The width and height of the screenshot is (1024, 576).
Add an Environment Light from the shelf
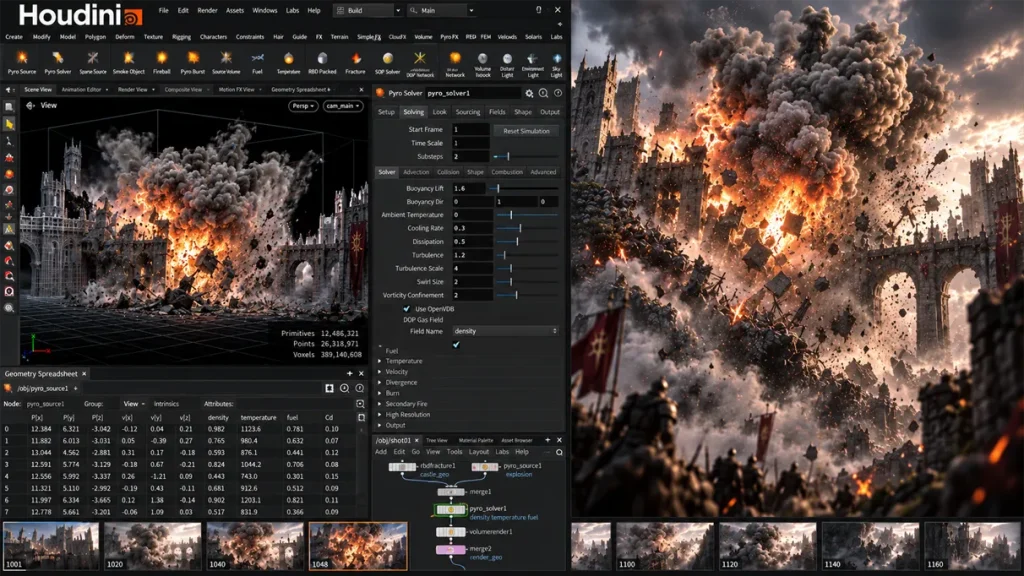533,65
